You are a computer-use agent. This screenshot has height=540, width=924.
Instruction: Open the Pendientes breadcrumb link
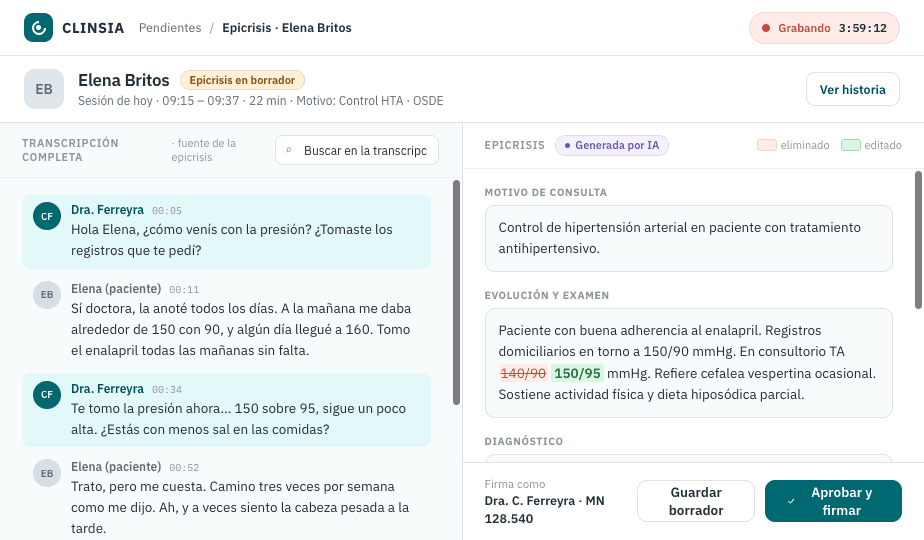[170, 28]
